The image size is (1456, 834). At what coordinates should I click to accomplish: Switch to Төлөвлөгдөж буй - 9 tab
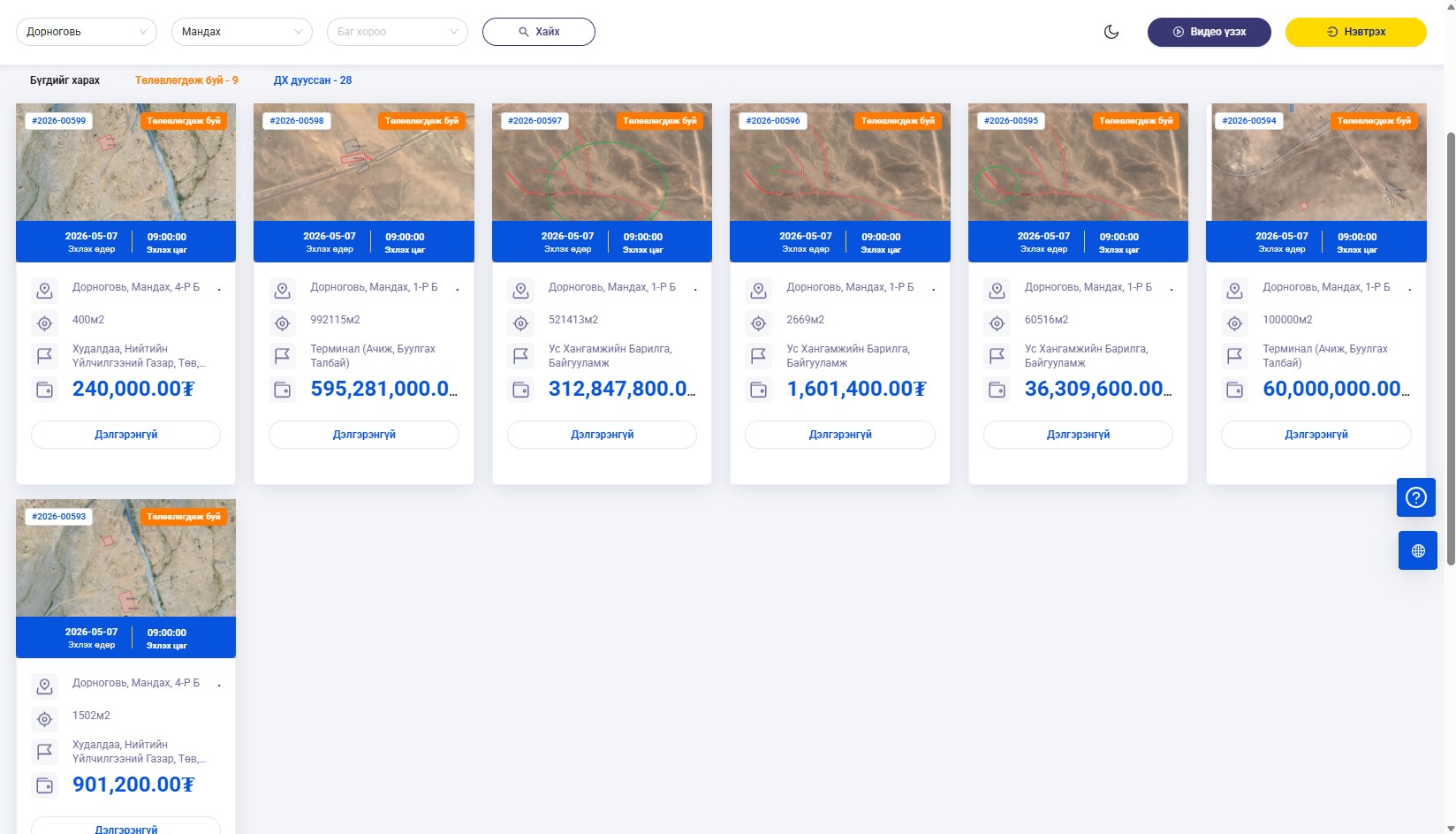186,80
